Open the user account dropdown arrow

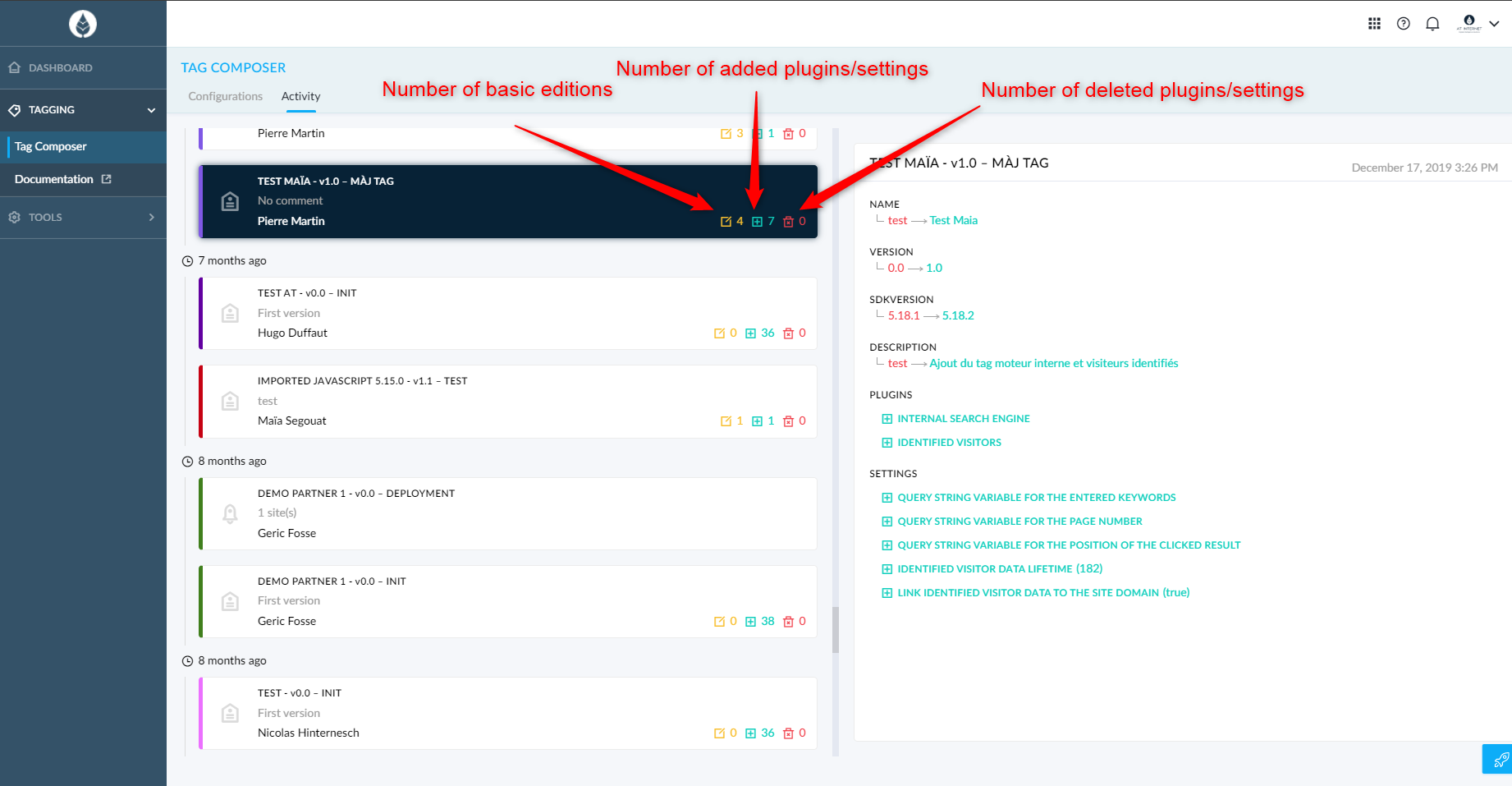pos(1494,24)
